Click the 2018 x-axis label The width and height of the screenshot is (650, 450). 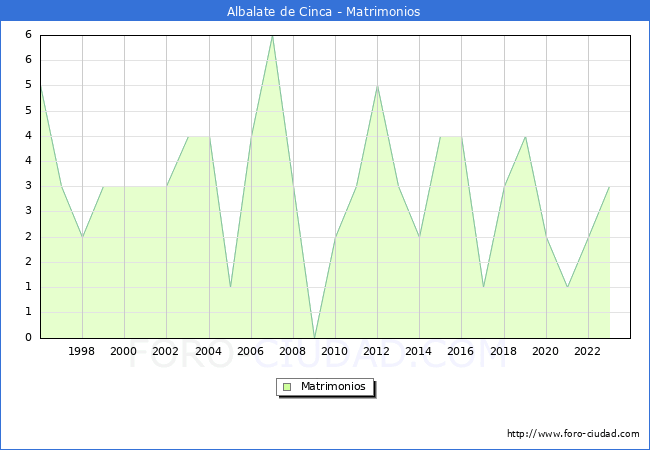tap(504, 351)
